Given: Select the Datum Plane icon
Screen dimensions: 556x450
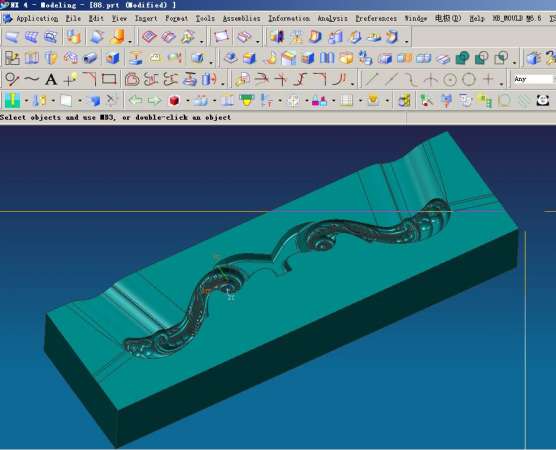Looking at the screenshot, I should (221, 37).
